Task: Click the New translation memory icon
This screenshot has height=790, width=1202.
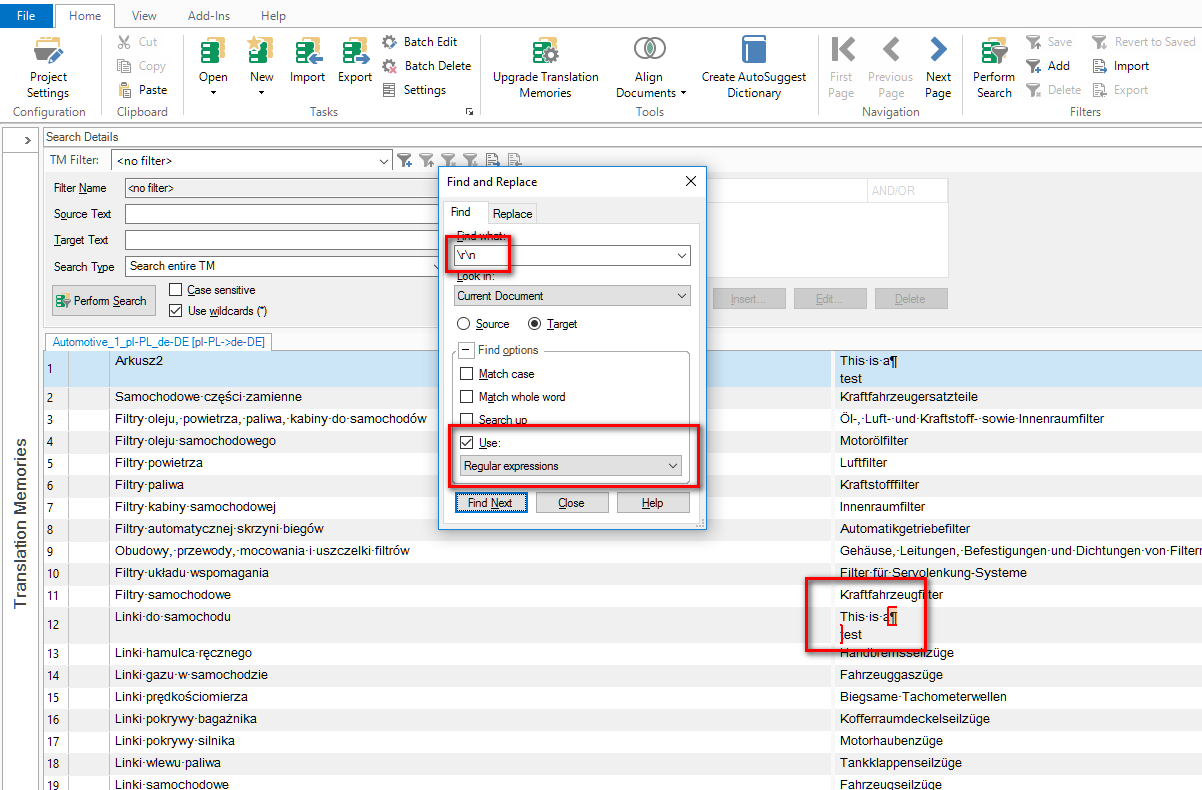Action: click(261, 51)
